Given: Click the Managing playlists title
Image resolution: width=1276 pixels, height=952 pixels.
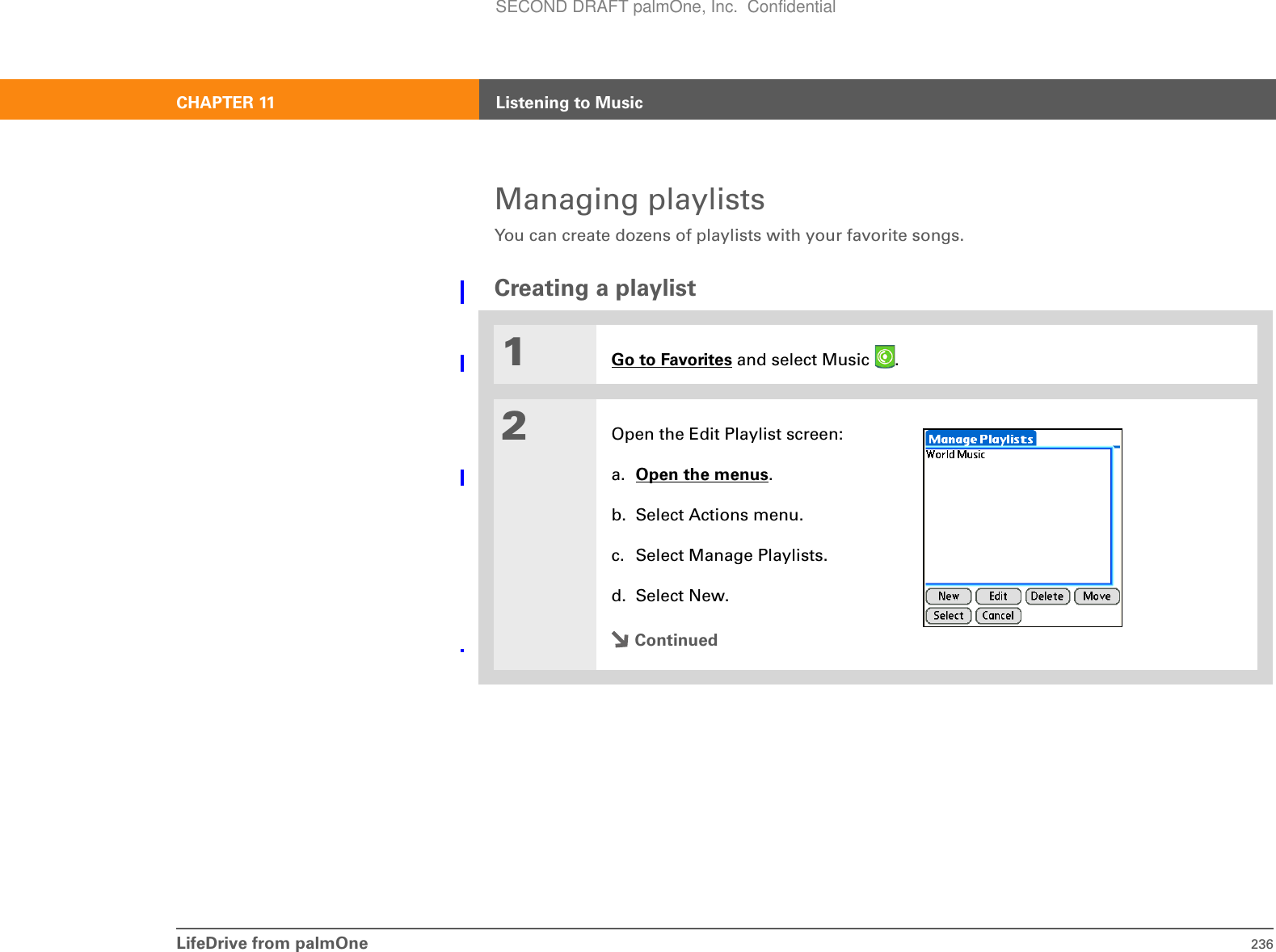Looking at the screenshot, I should tap(630, 200).
